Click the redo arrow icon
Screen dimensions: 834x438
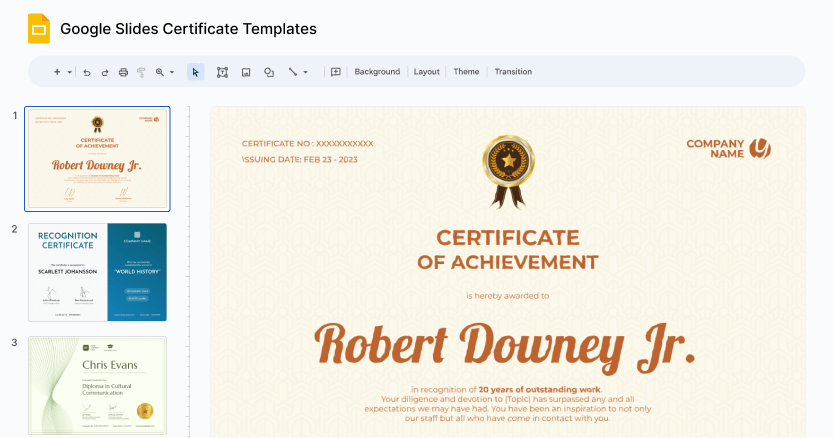click(x=105, y=72)
